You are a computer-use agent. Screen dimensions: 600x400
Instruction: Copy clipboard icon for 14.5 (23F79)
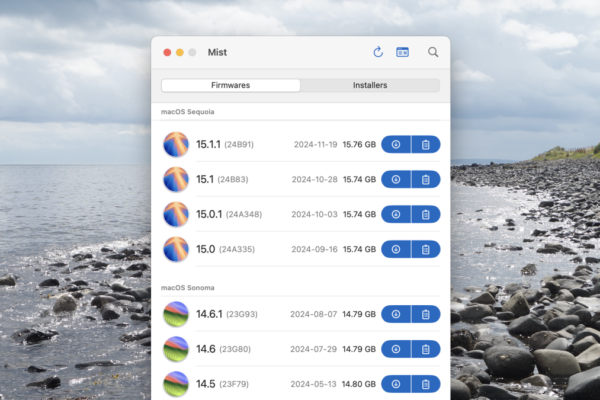426,384
